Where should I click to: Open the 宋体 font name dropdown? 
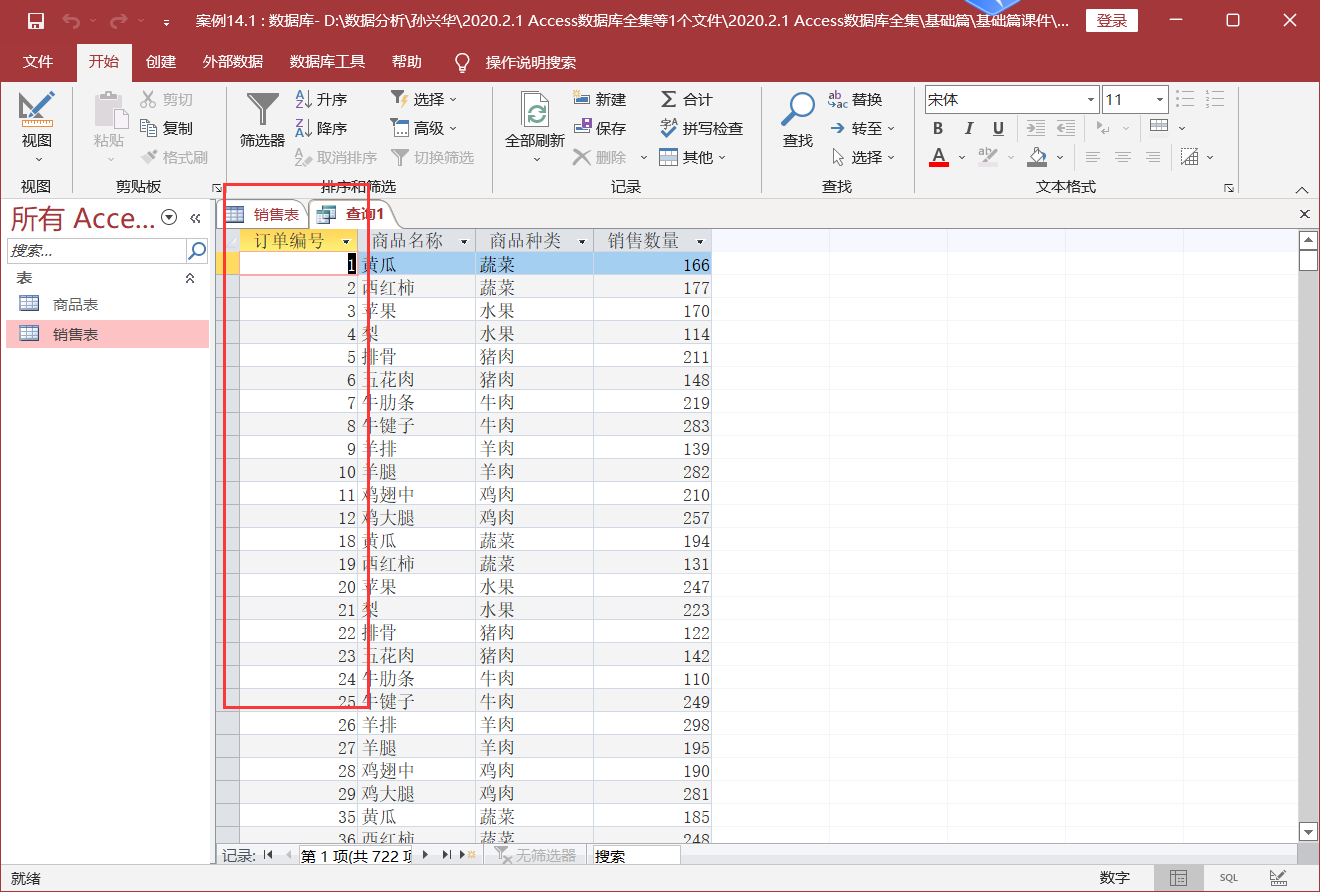click(1091, 100)
